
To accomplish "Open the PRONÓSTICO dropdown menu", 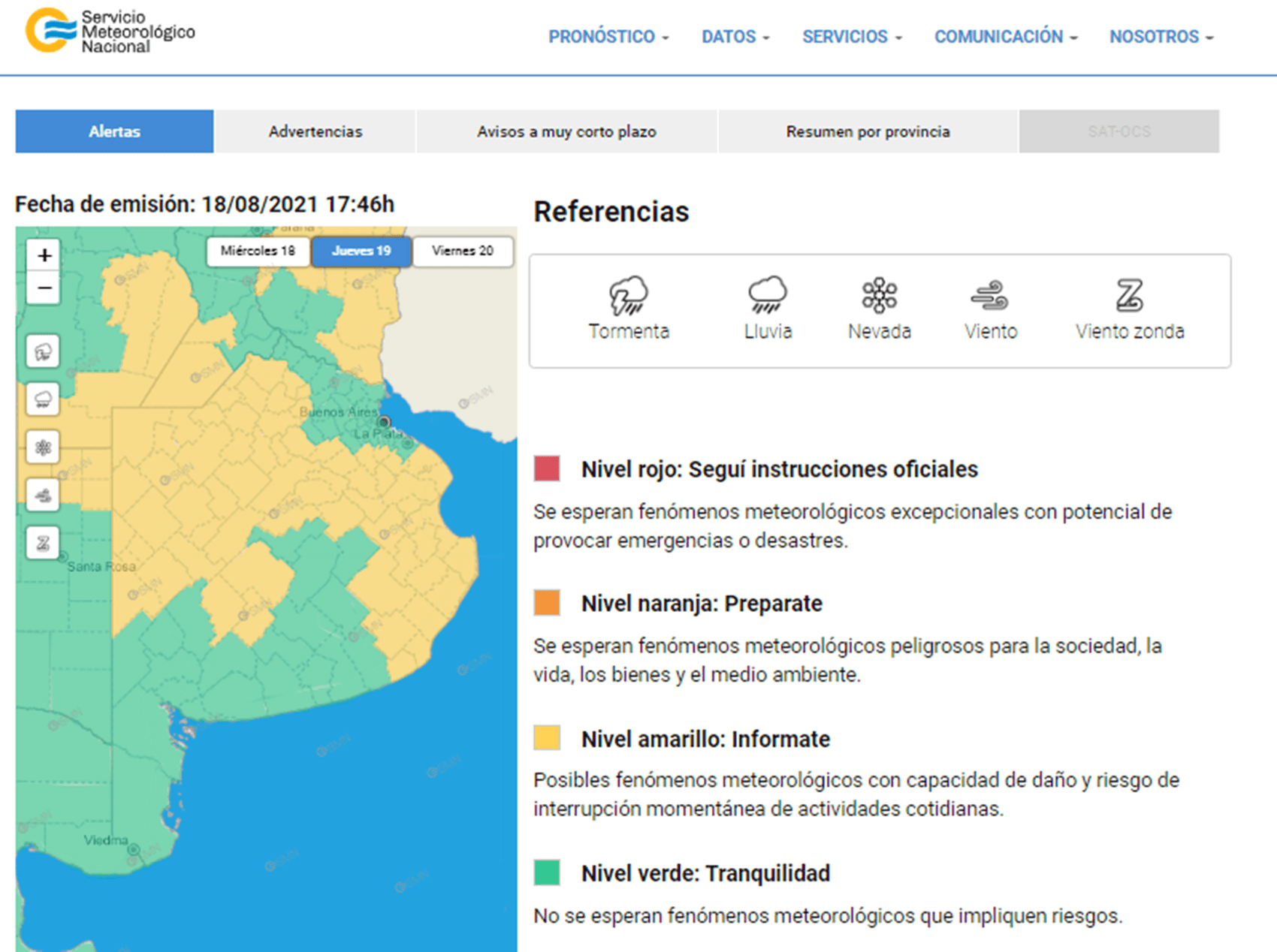I will (607, 36).
